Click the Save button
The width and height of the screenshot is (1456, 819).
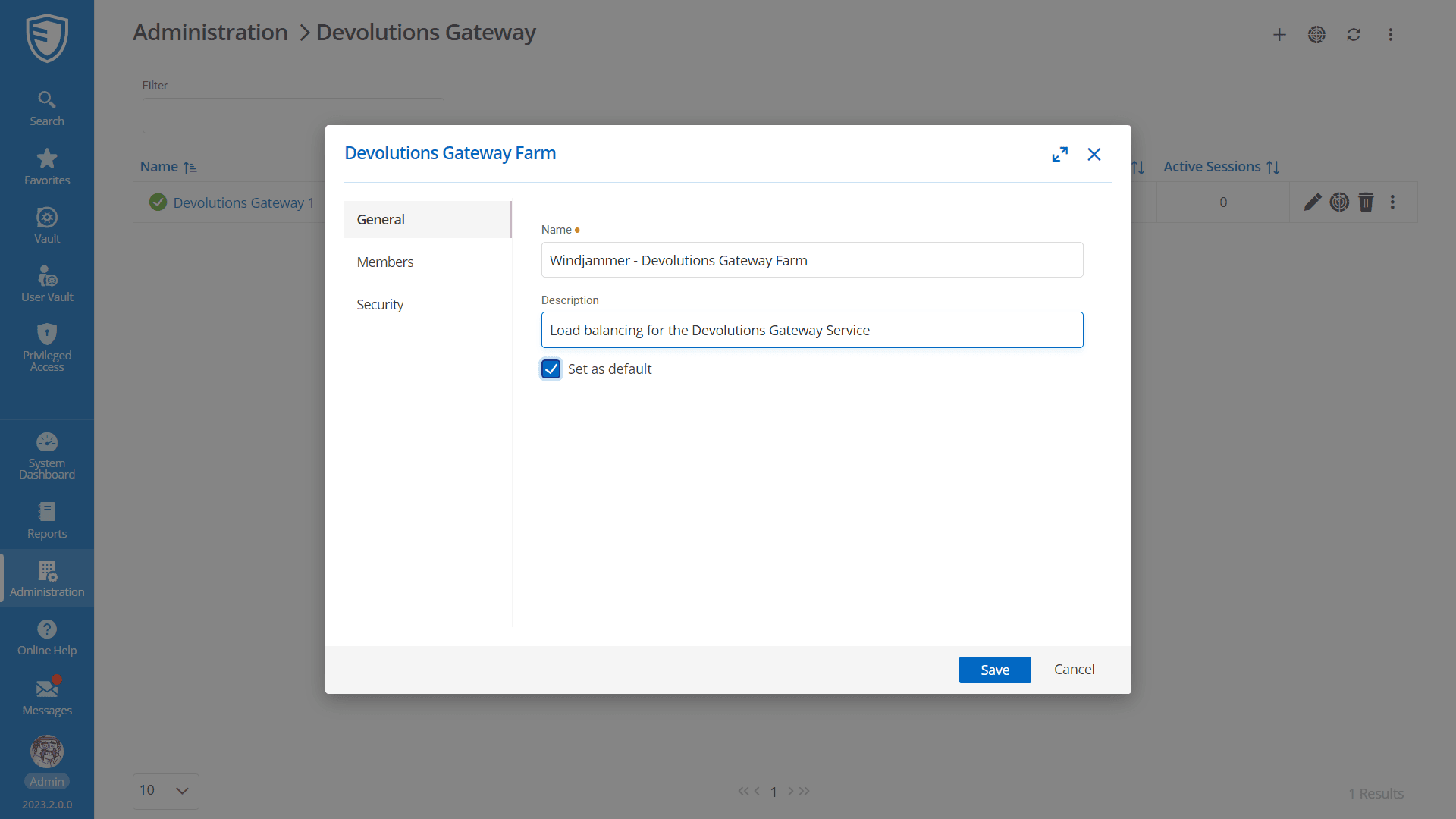click(994, 670)
